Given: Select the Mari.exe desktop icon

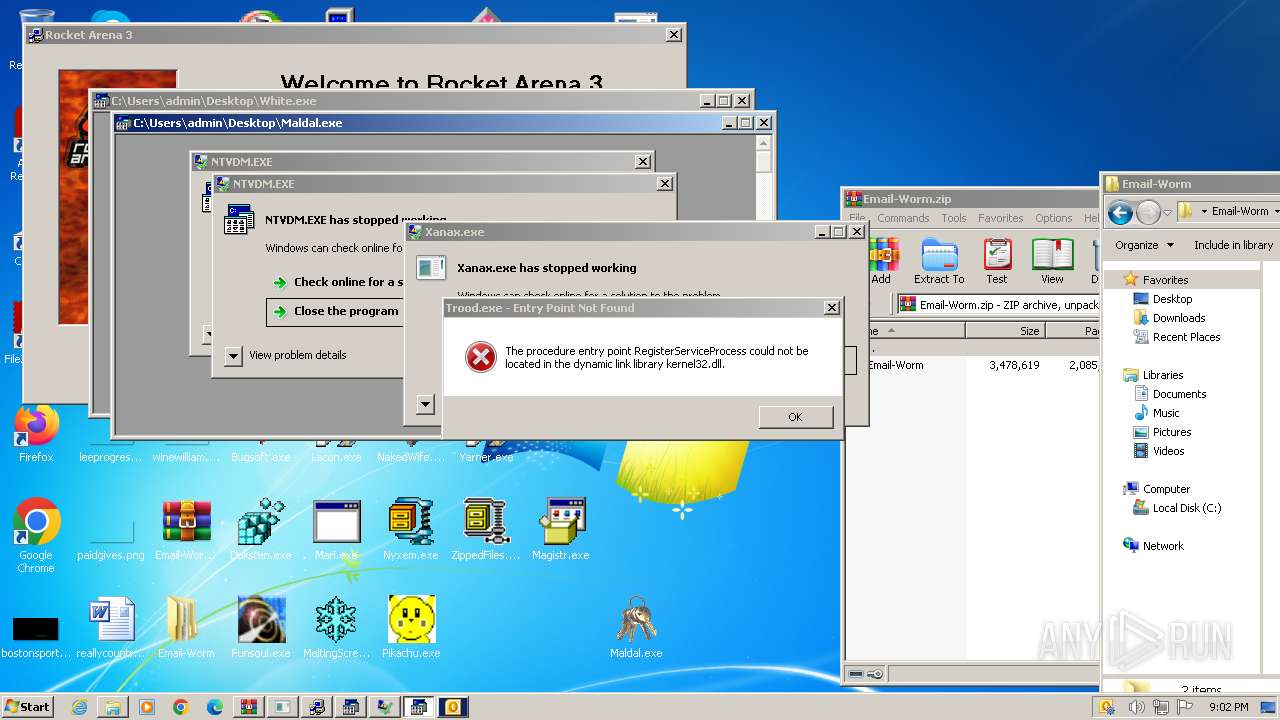Looking at the screenshot, I should [336, 531].
